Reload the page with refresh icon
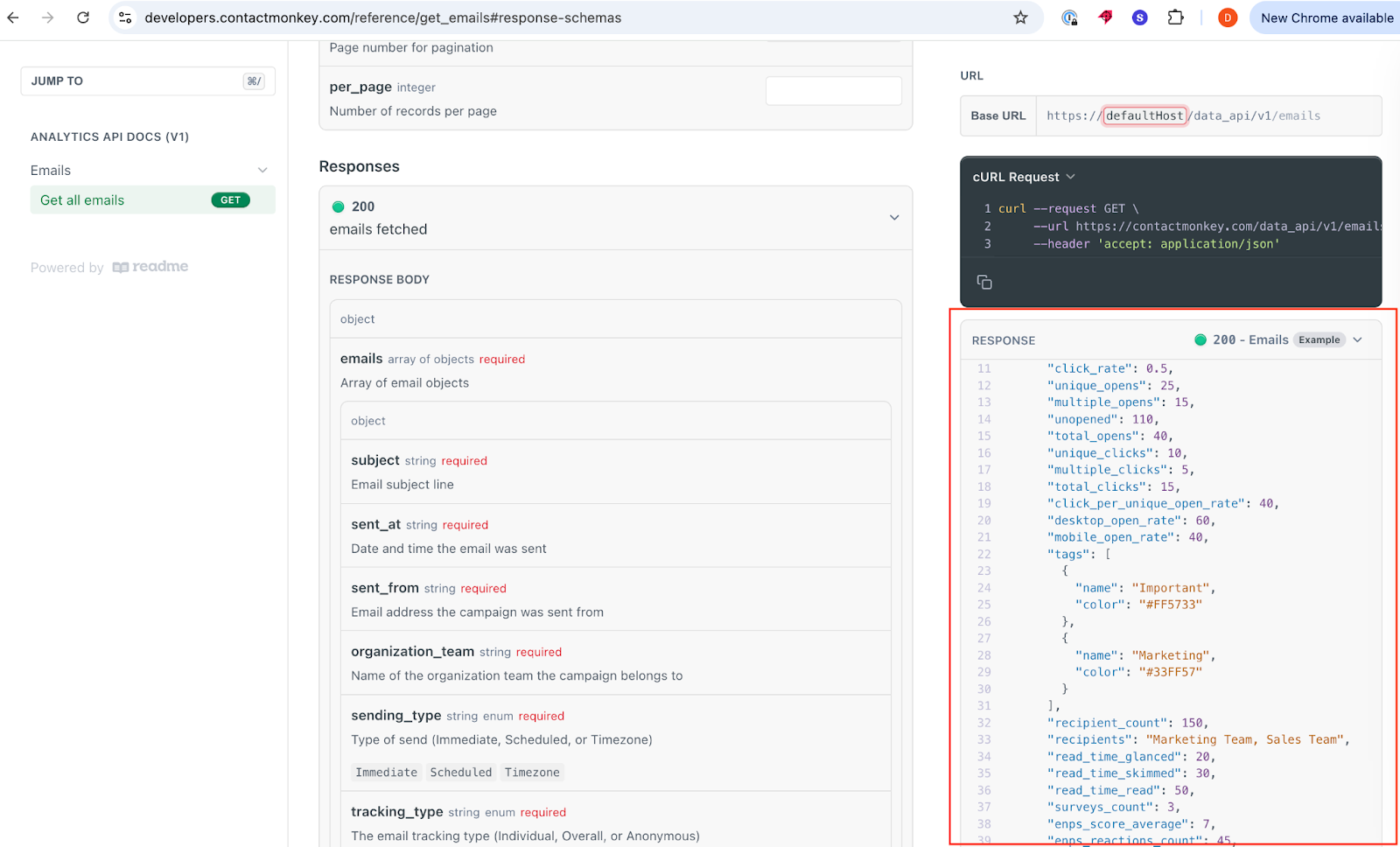The width and height of the screenshot is (1400, 847). [83, 17]
